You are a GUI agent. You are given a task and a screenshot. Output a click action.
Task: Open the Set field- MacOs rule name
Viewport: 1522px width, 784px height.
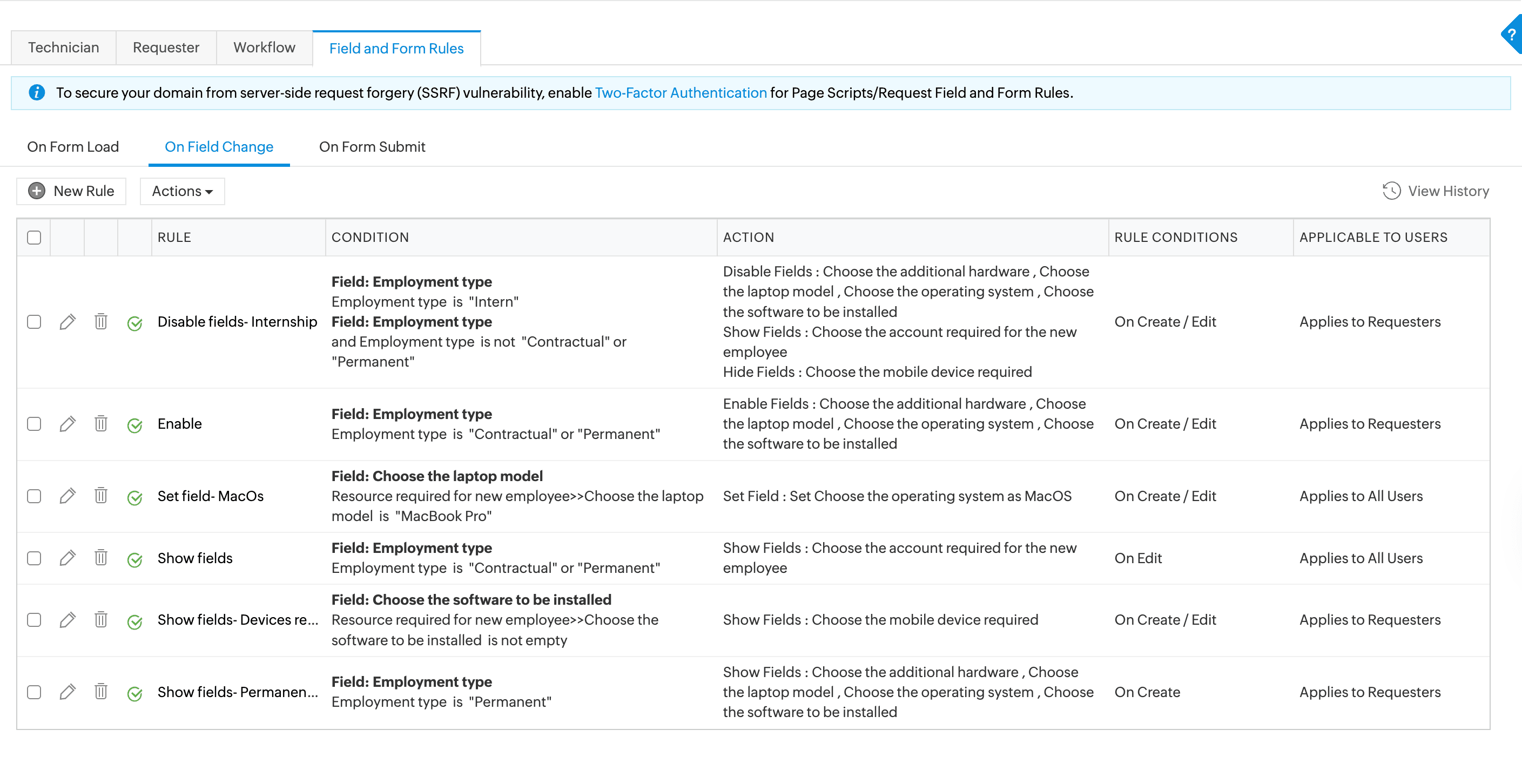(211, 496)
